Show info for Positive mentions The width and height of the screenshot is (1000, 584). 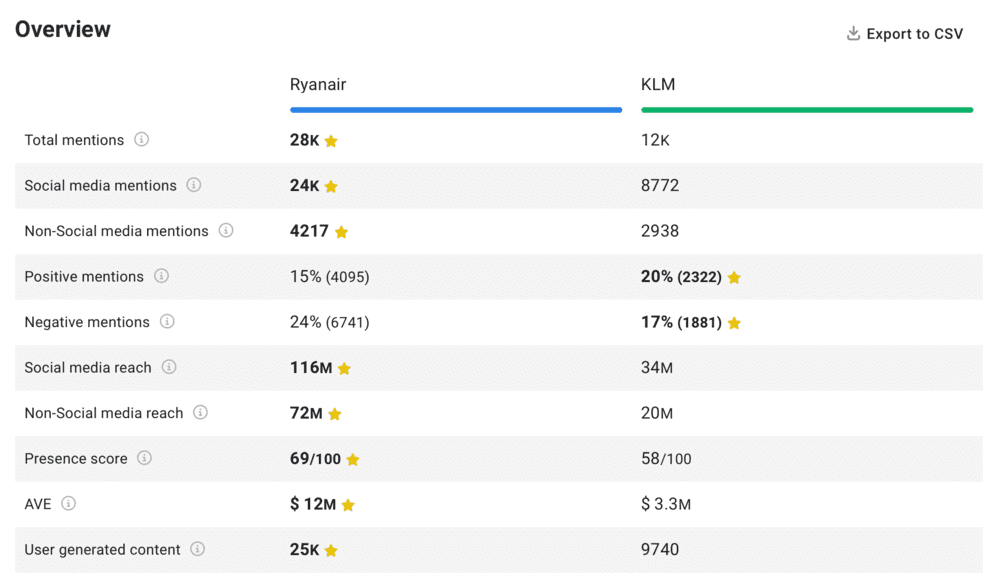pos(161,276)
